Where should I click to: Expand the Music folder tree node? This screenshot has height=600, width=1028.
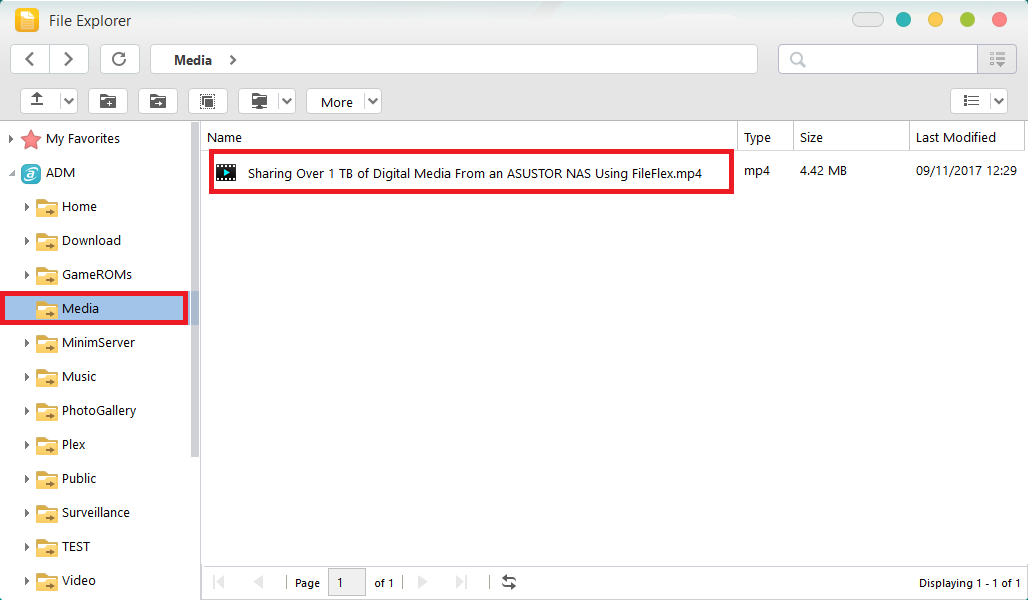pyautogui.click(x=28, y=377)
